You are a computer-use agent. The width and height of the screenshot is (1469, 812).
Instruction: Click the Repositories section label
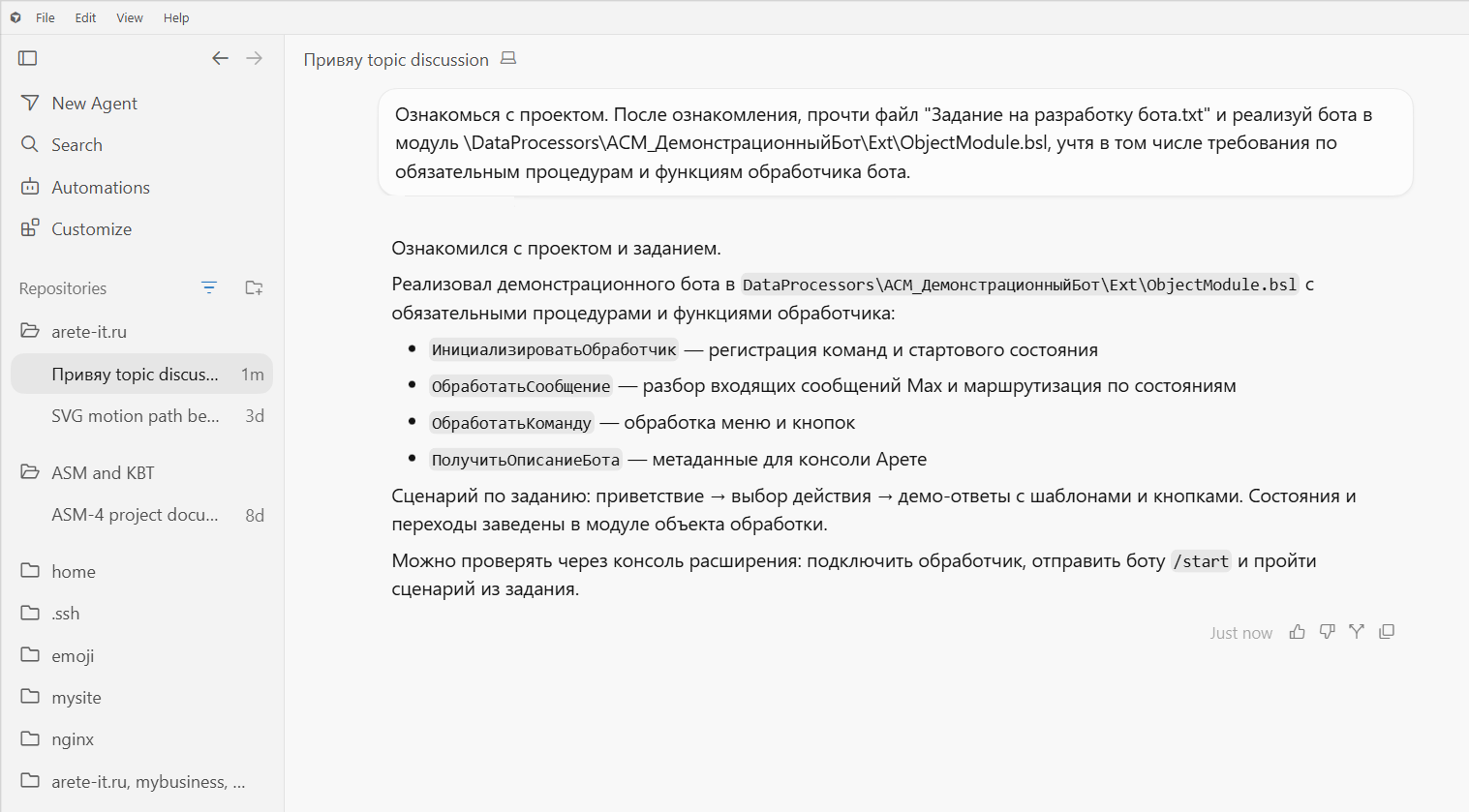click(63, 288)
